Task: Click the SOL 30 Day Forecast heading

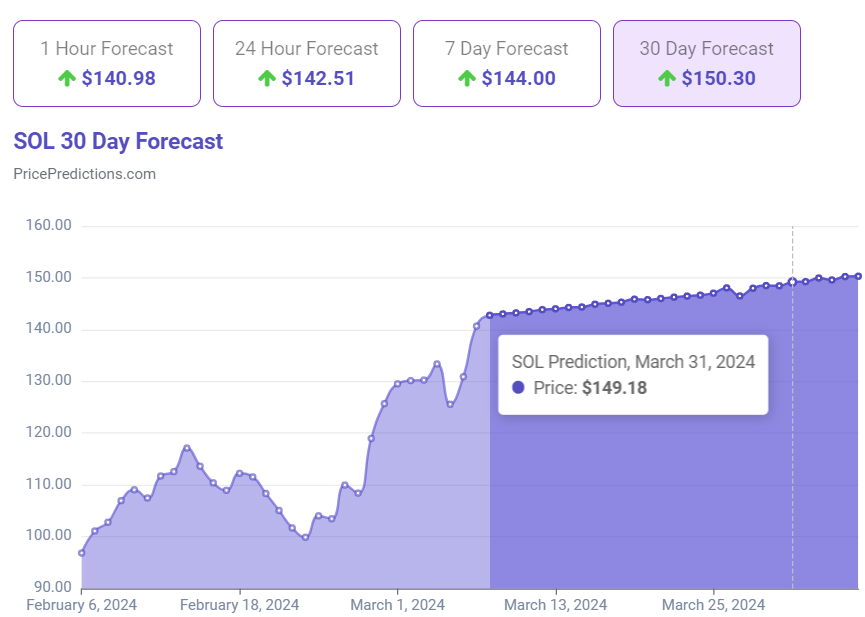Action: pyautogui.click(x=118, y=141)
